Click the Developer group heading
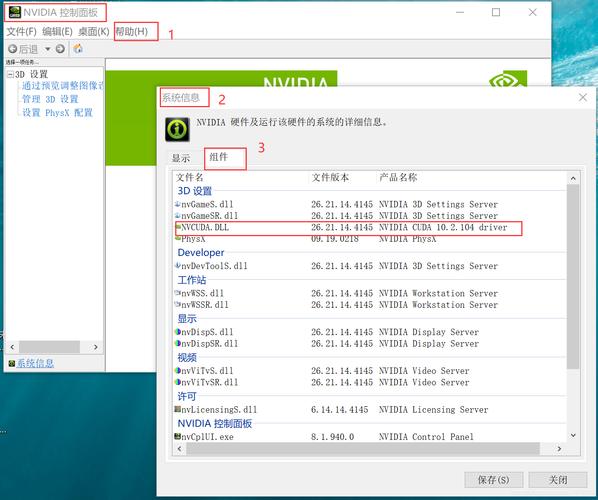The height and width of the screenshot is (500, 598). (201, 252)
